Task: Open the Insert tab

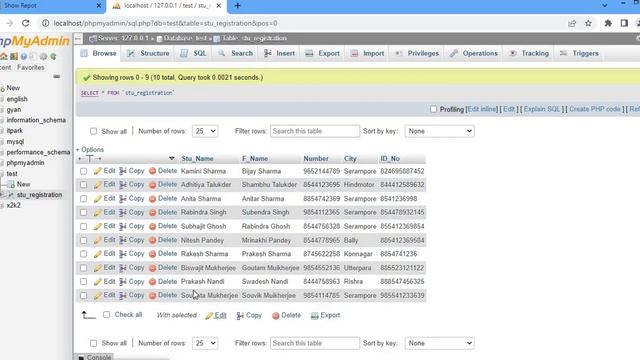Action: pyautogui.click(x=280, y=53)
